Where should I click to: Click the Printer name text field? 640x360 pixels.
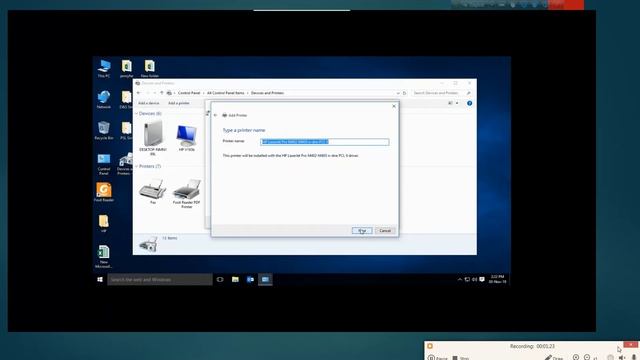[x=324, y=142]
